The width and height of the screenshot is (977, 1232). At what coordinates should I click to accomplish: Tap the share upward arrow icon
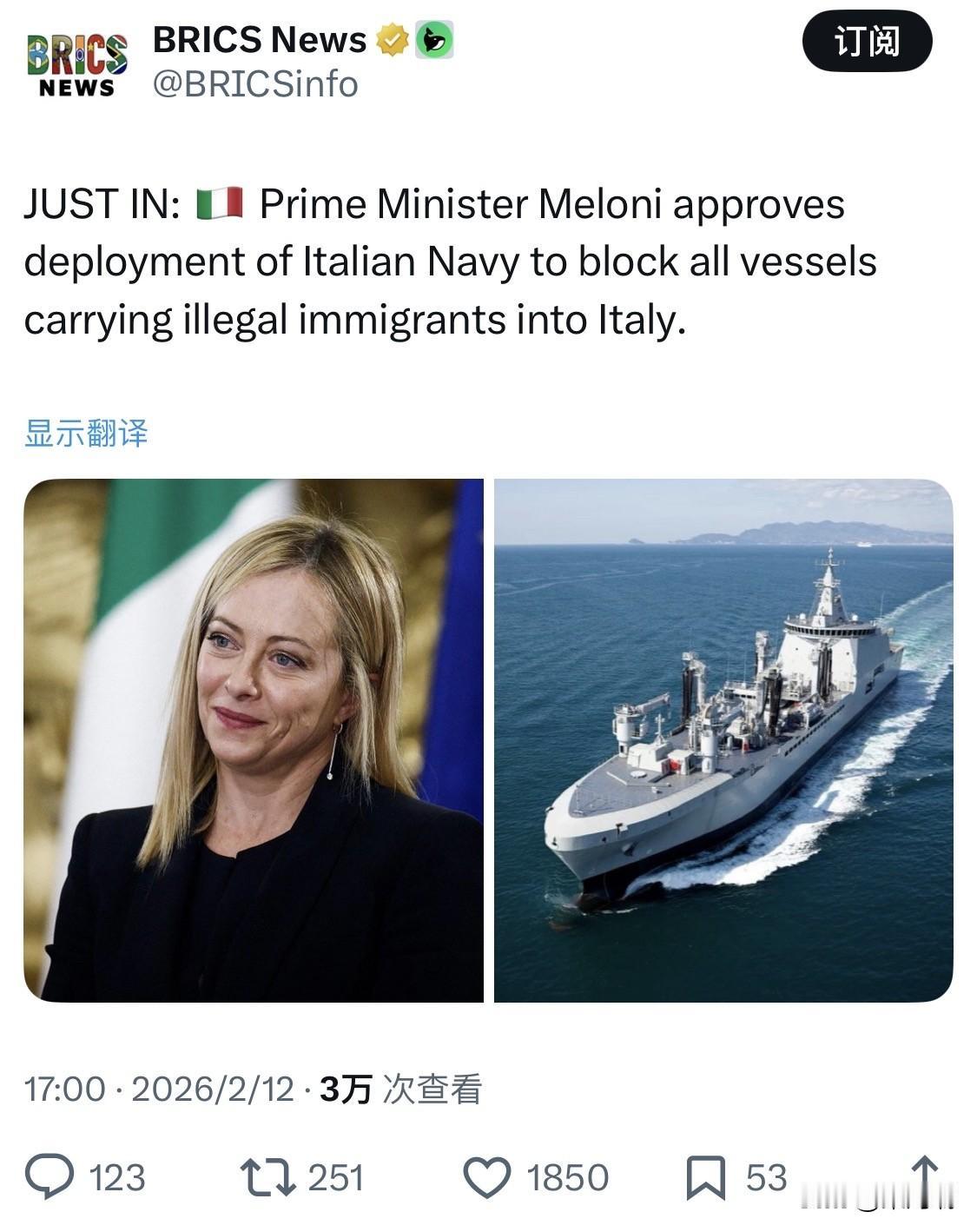[x=925, y=1177]
